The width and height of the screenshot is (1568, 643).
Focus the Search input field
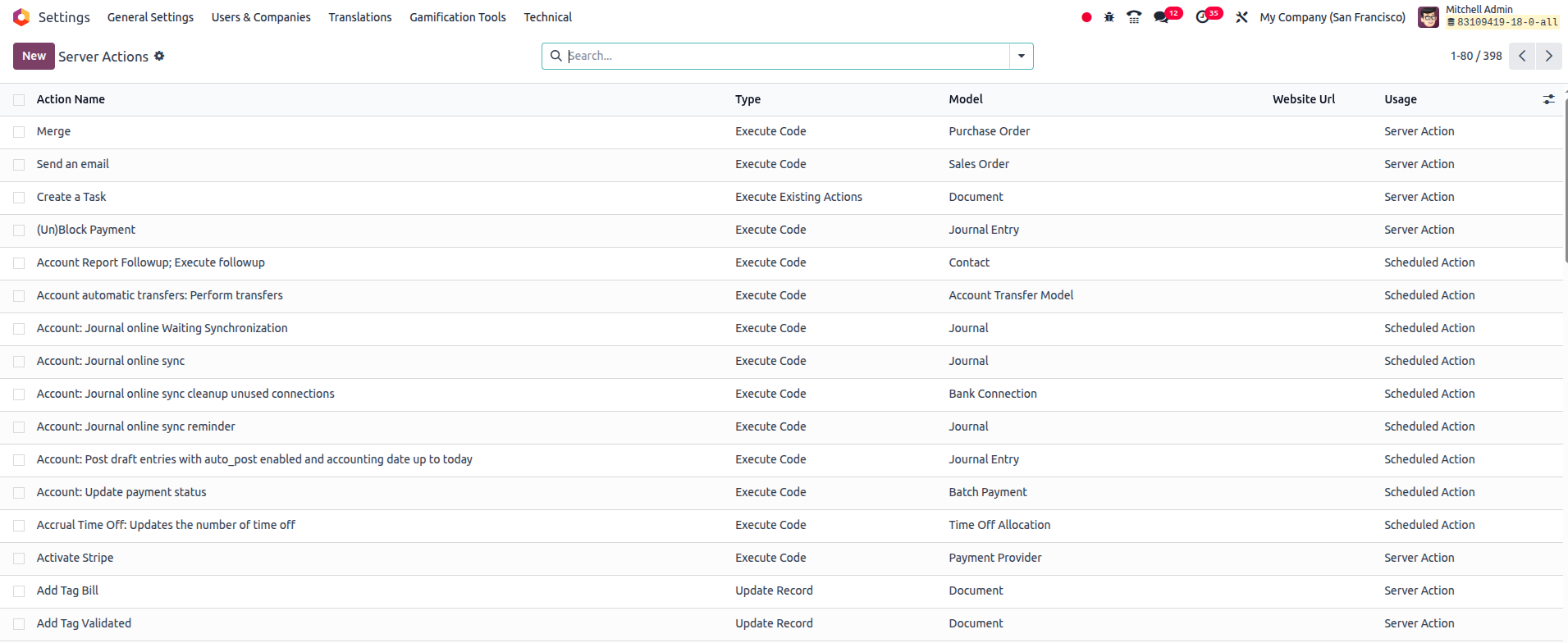pos(787,56)
